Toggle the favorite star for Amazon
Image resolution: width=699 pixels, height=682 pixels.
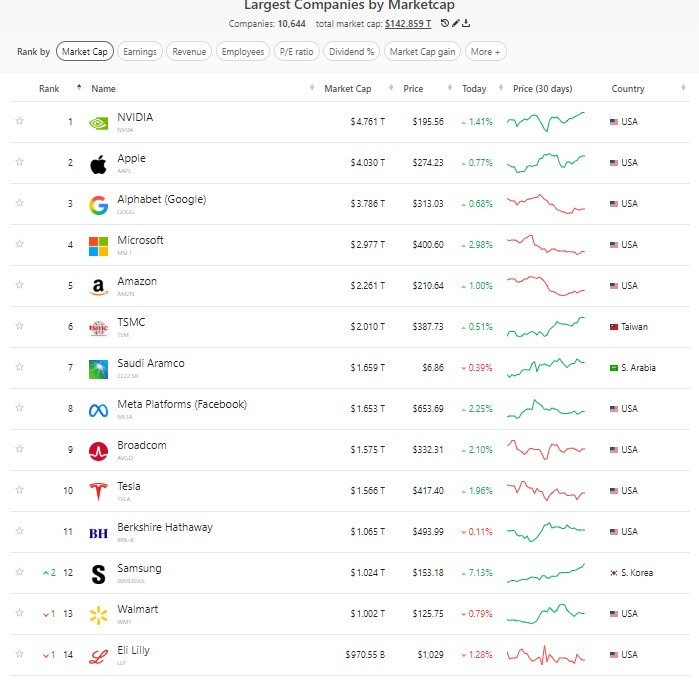click(19, 286)
